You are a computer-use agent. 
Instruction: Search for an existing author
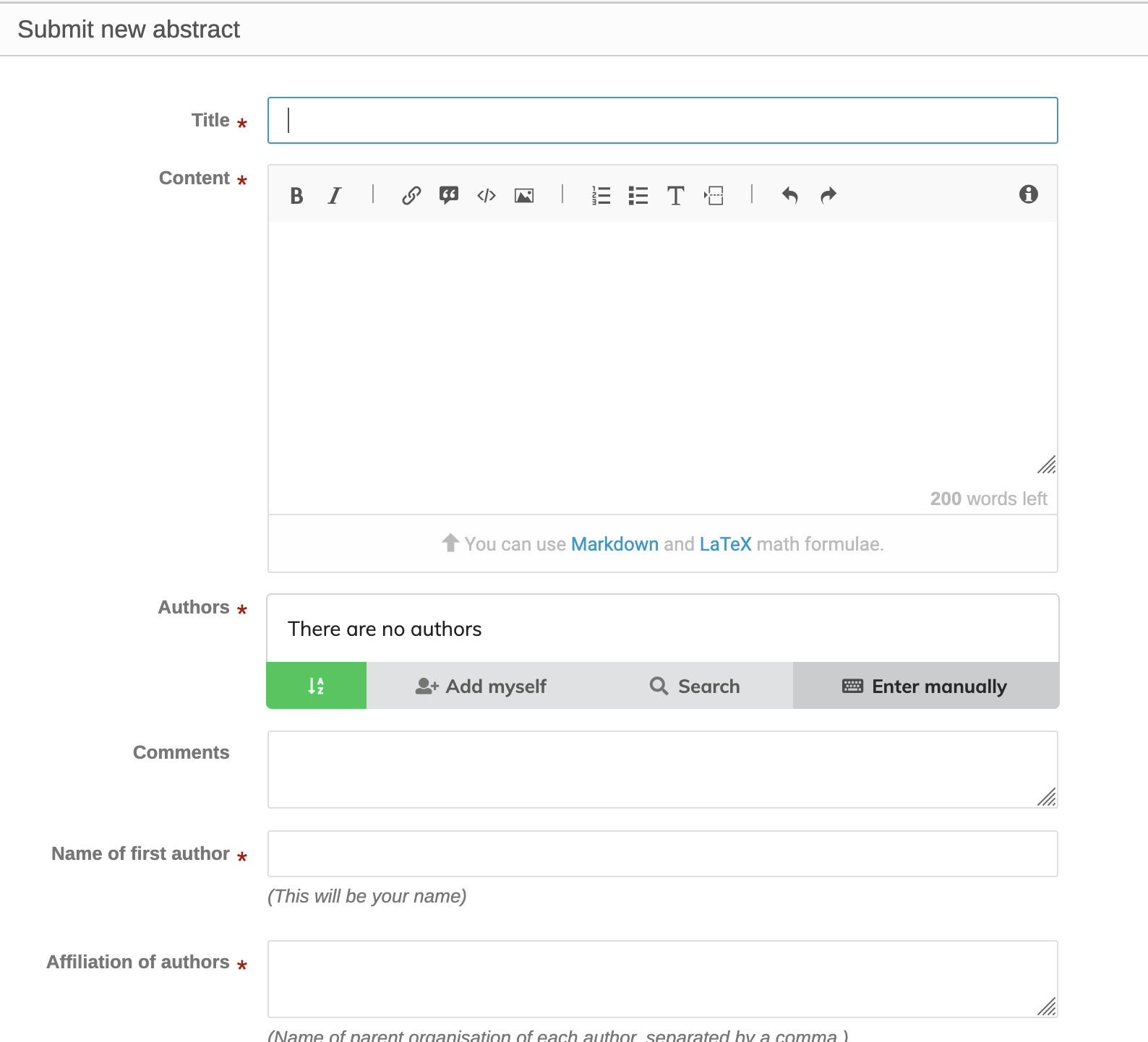pos(695,686)
